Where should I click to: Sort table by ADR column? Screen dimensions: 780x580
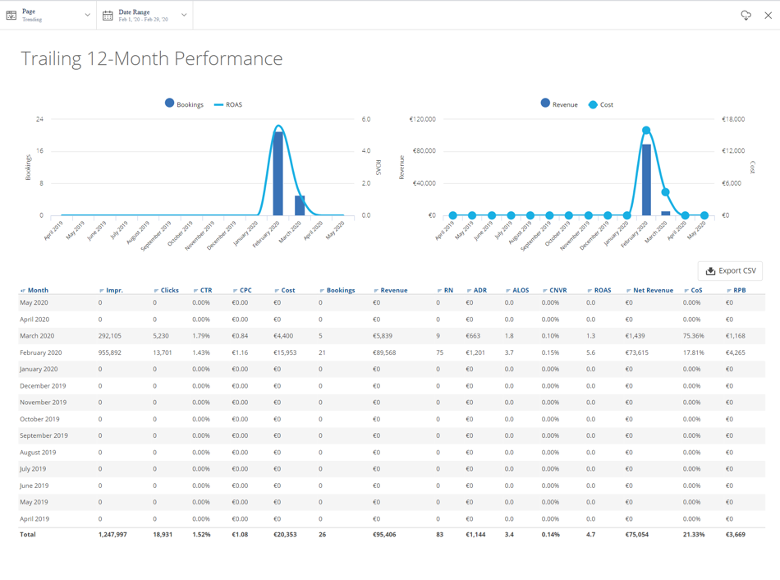pyautogui.click(x=477, y=290)
